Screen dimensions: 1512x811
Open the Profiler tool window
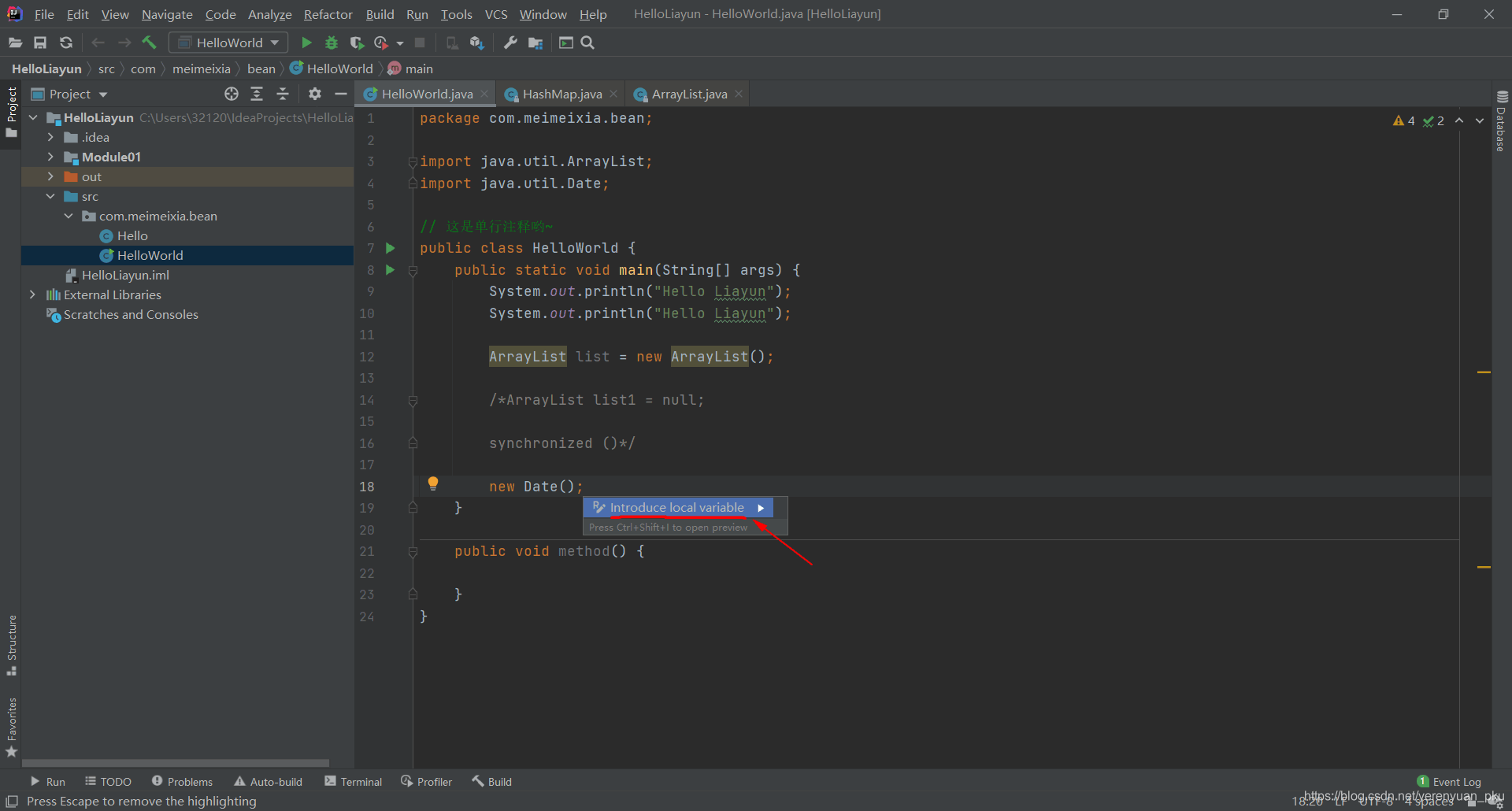click(426, 782)
